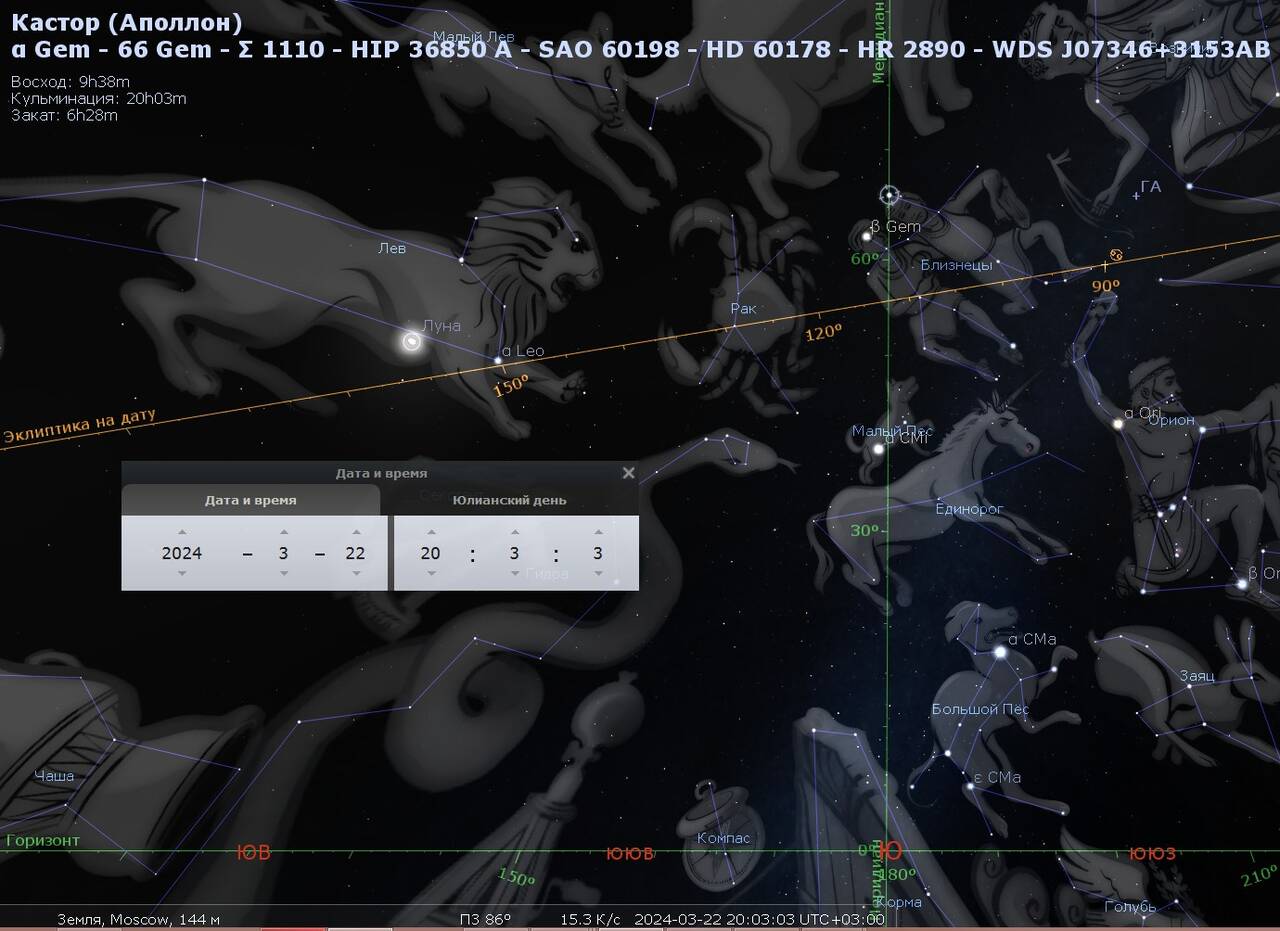This screenshot has height=931, width=1280.
Task: Decrease the year value with down arrow
Action: 182,573
